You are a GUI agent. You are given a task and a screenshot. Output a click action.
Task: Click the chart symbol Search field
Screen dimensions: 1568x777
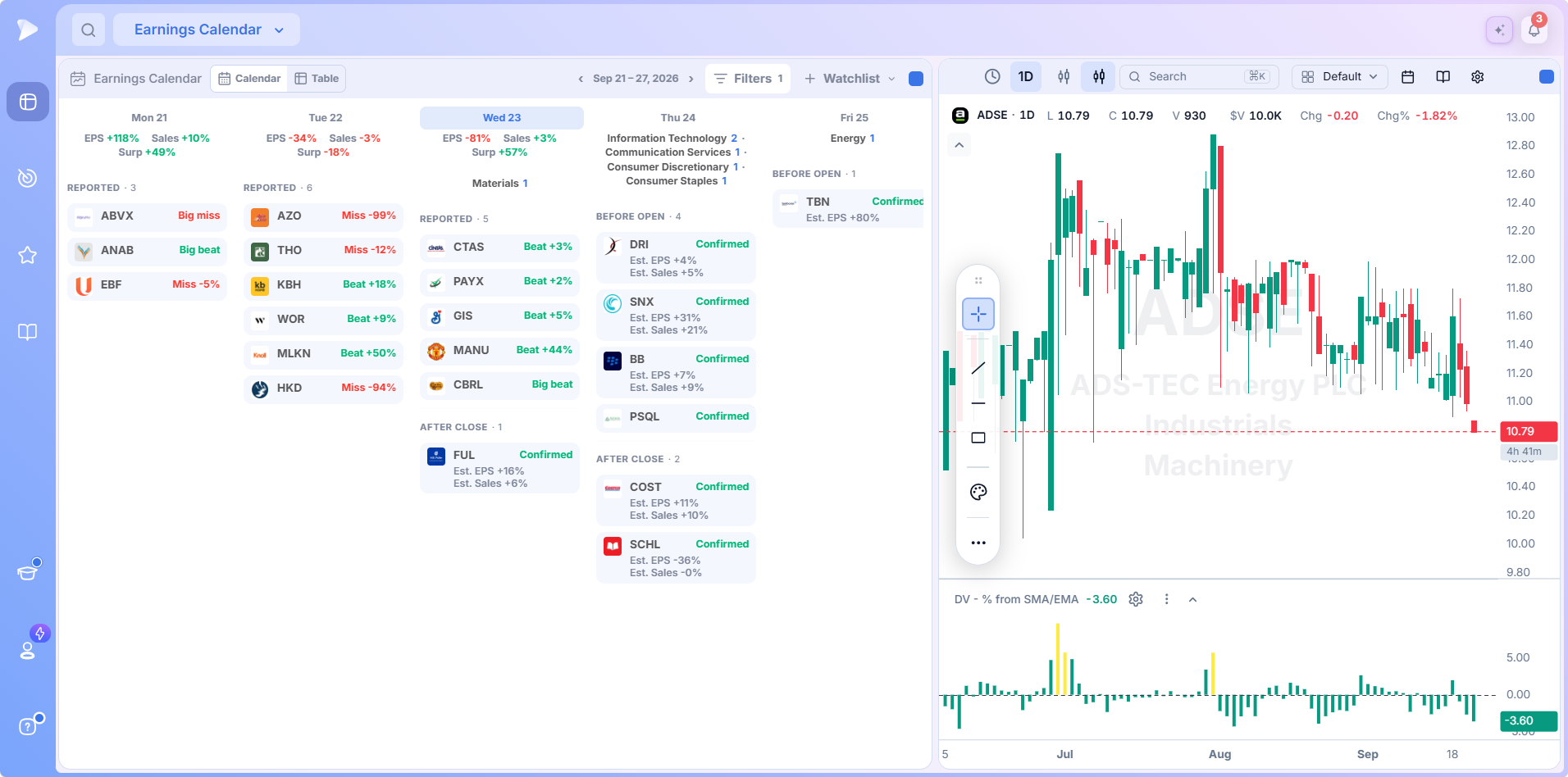point(1199,76)
